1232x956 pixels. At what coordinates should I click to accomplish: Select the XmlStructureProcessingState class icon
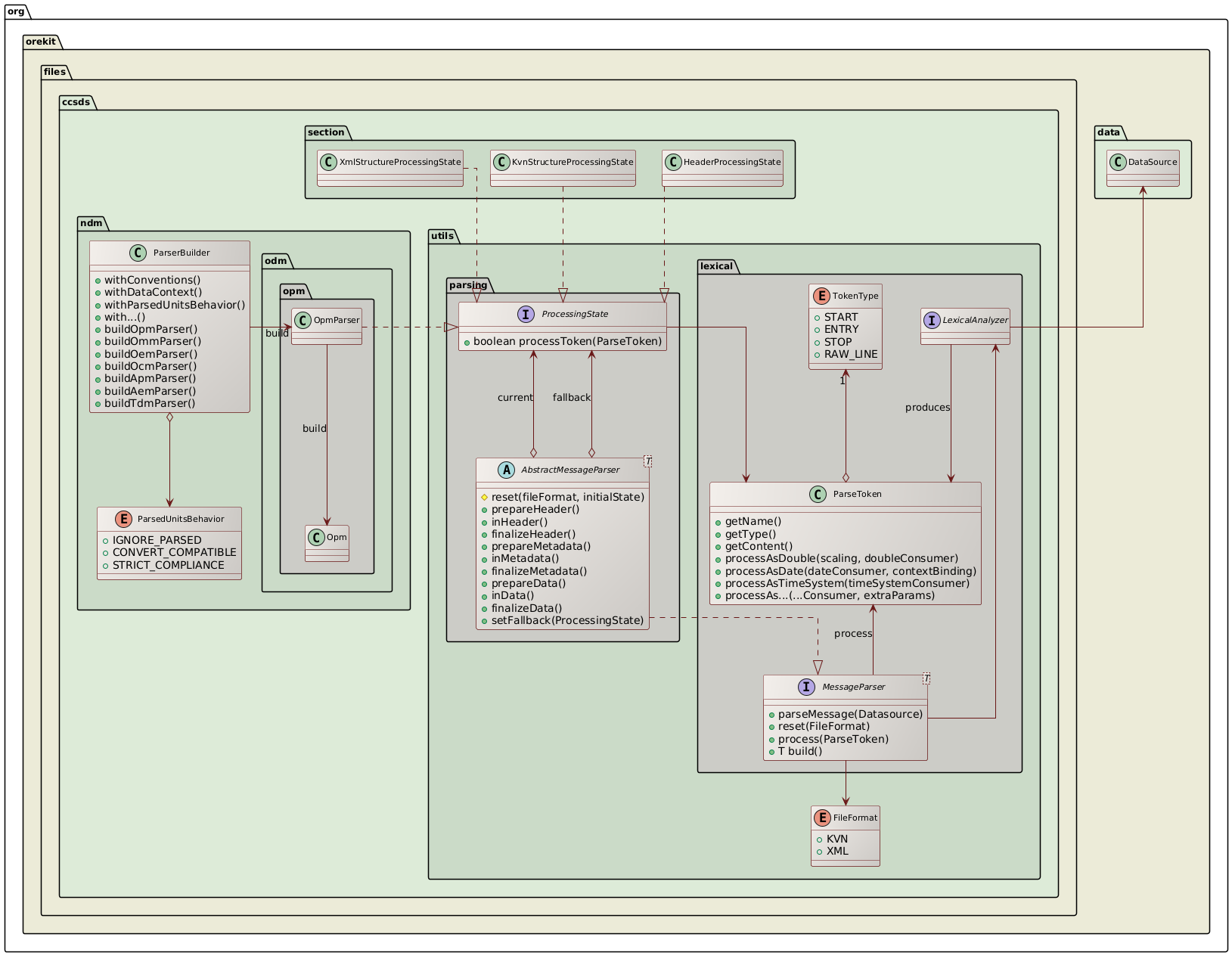pyautogui.click(x=327, y=161)
